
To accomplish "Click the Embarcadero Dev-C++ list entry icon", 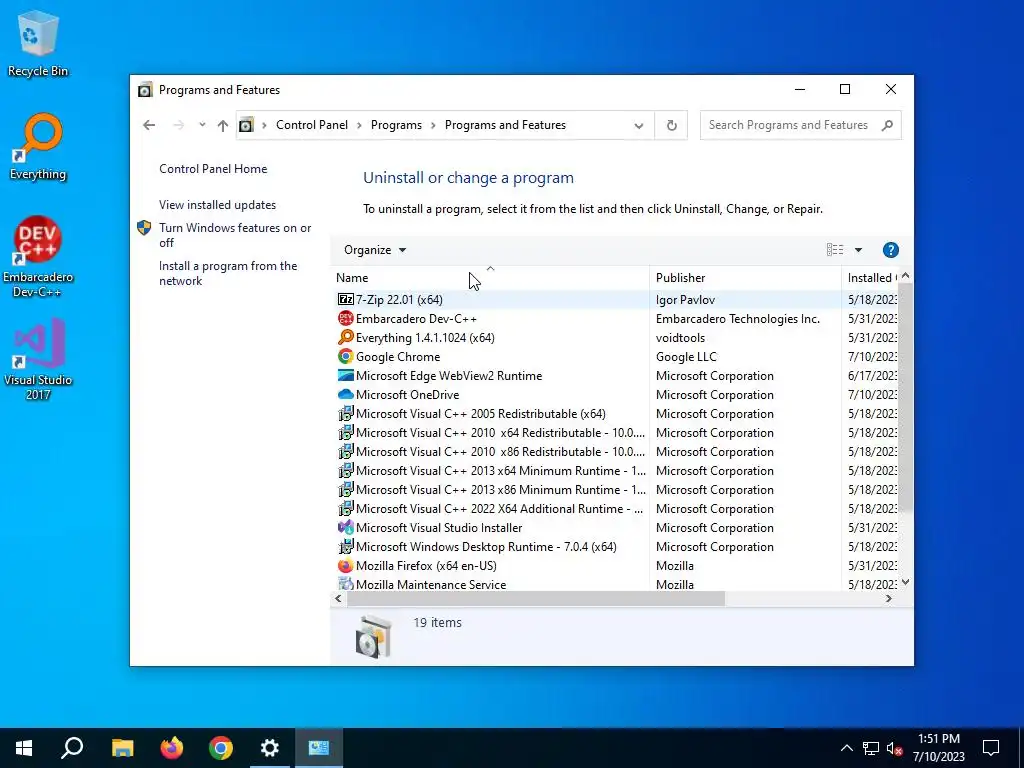I will (345, 319).
